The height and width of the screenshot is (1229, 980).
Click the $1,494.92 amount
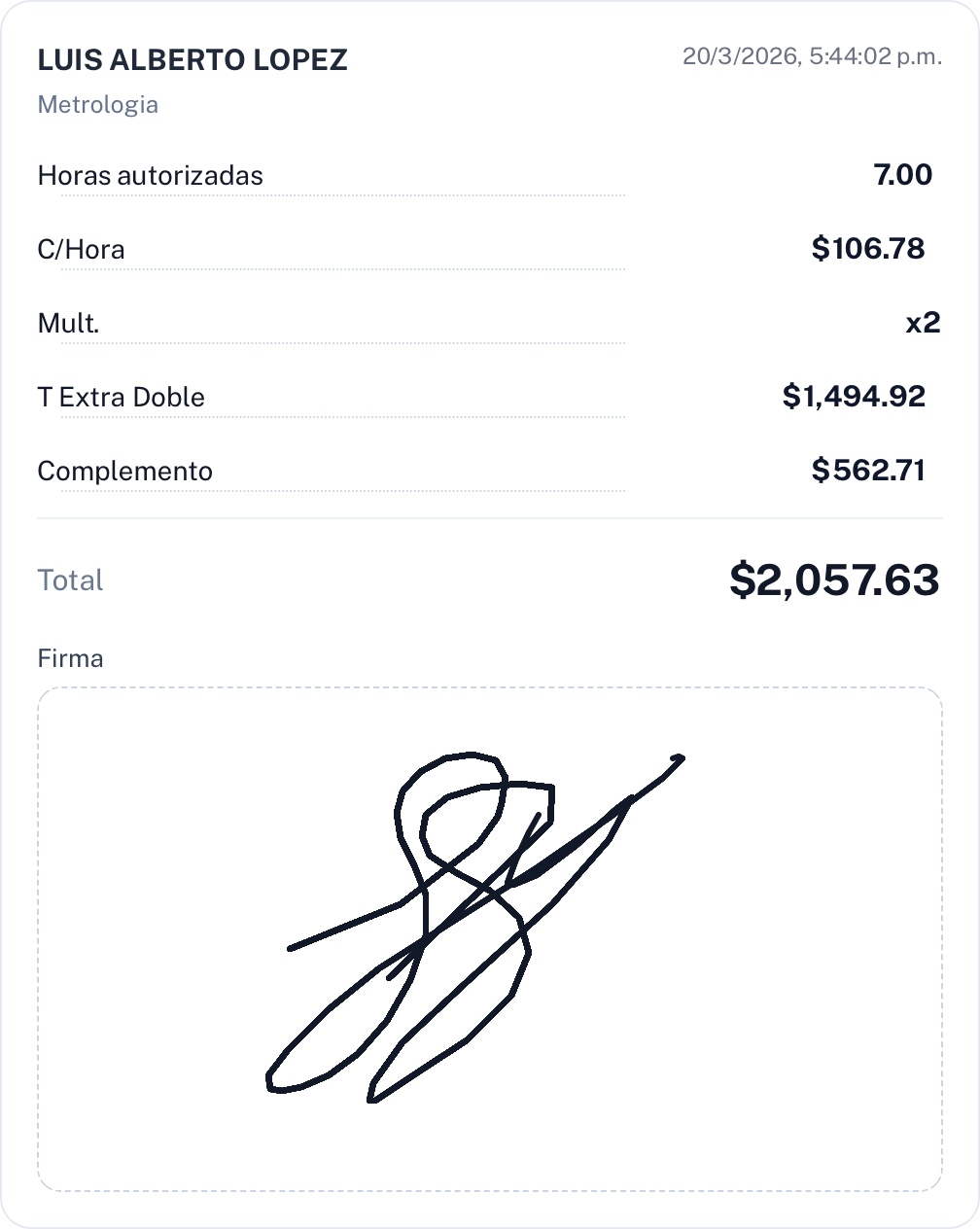pyautogui.click(x=854, y=397)
